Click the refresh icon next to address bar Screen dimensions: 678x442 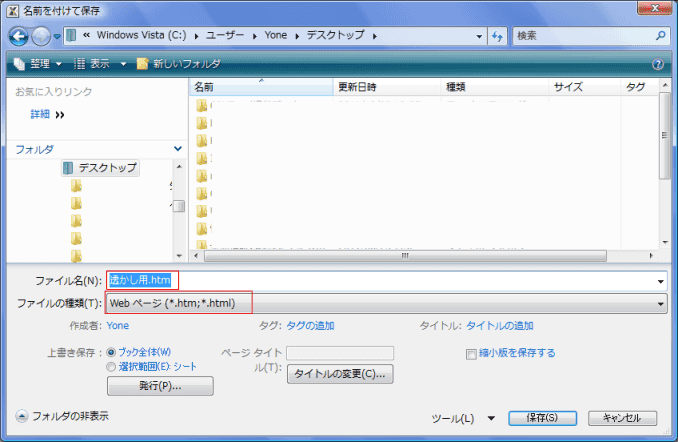tap(497, 36)
